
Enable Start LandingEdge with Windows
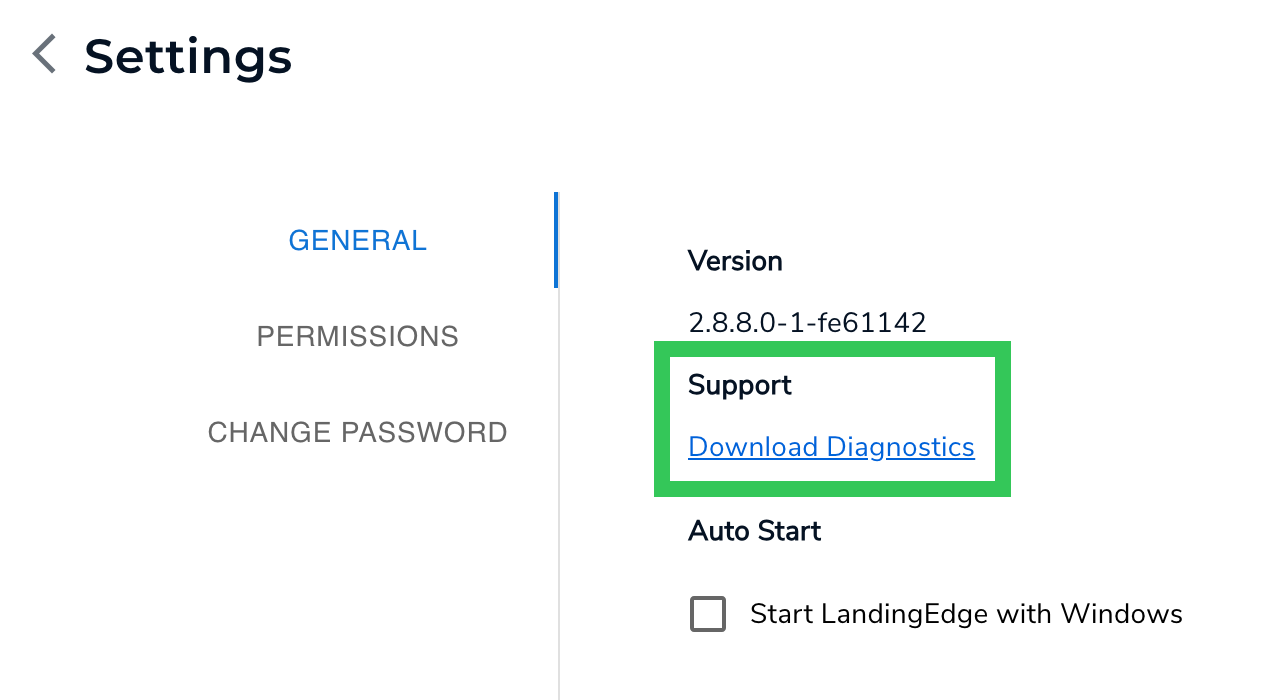707,614
